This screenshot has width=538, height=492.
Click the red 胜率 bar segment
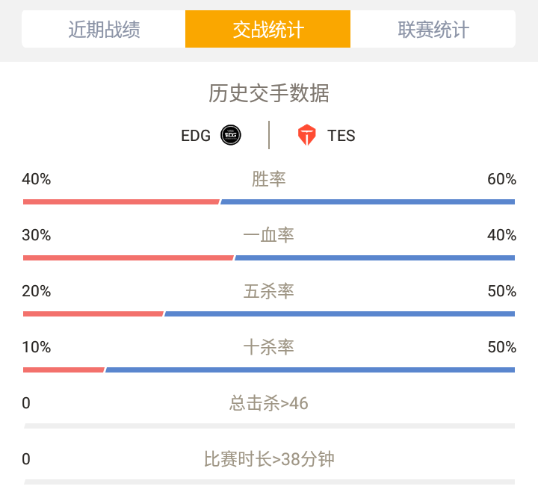tap(121, 202)
